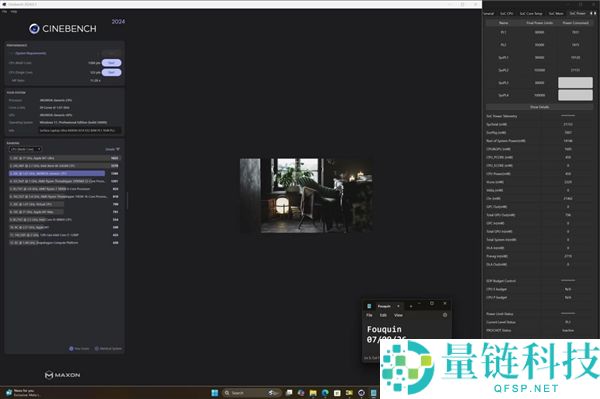The height and width of the screenshot is (399, 600).
Task: Click blank Power Consumed cell for SysPL4
Action: click(x=575, y=95)
